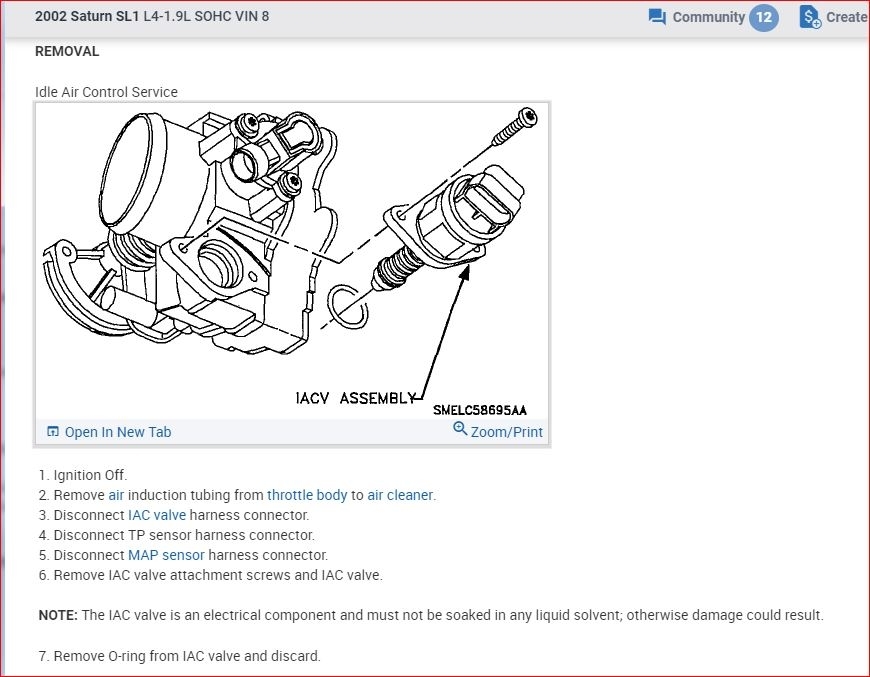
Task: Click the Community count badge 12
Action: 763,17
